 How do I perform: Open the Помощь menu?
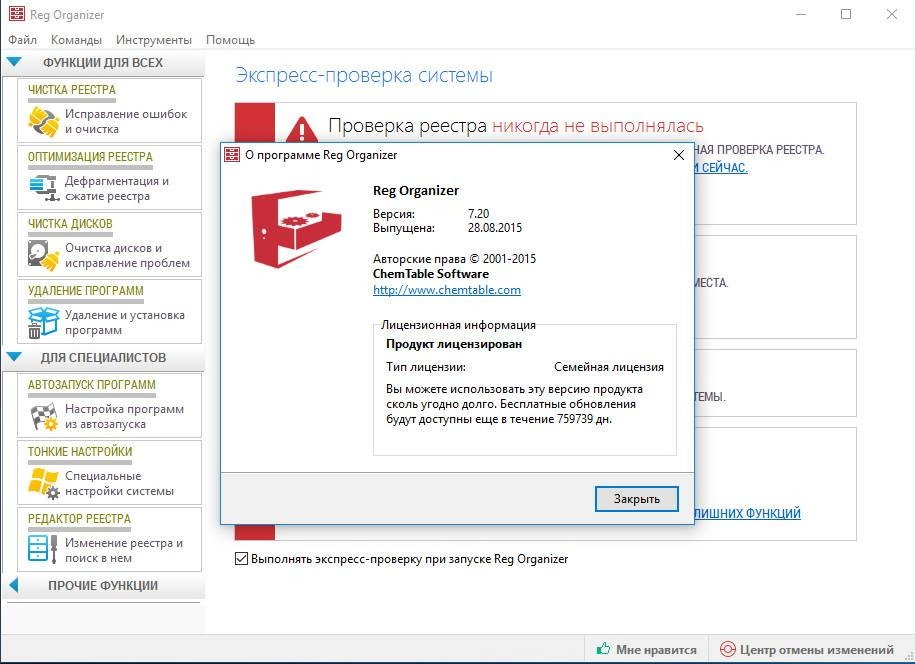tap(231, 40)
